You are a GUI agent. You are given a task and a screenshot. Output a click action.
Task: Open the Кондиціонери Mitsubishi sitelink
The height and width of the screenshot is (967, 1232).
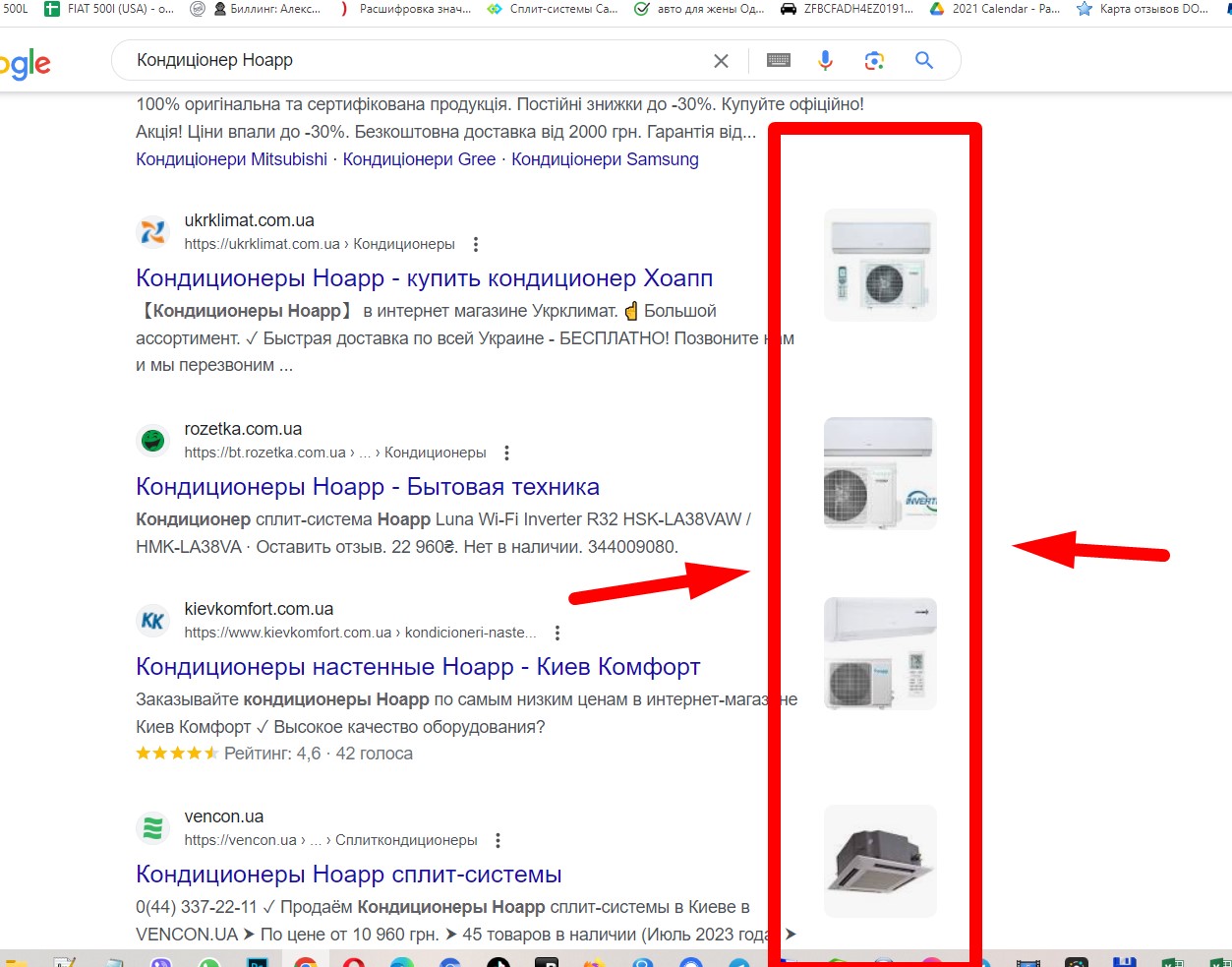coord(231,159)
